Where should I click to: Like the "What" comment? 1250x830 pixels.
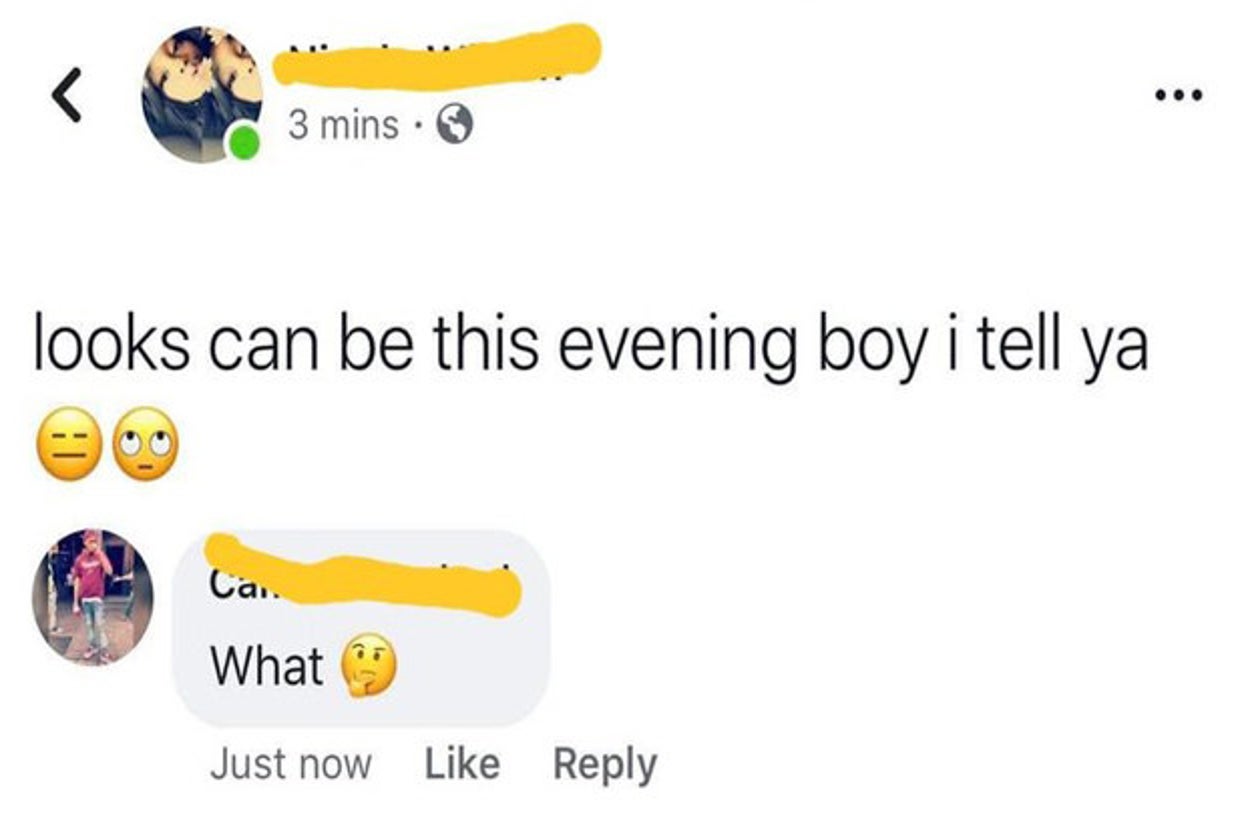tap(462, 764)
